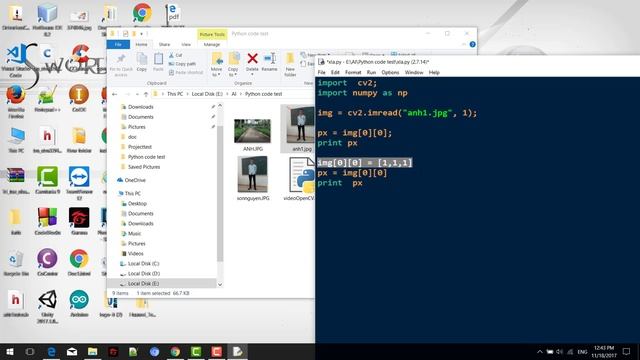The image size is (640, 360).
Task: Click the Pin to Quick access icon
Action: 121,60
